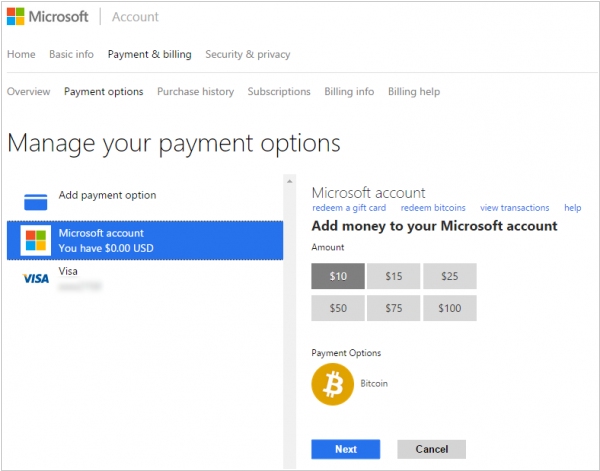Click the orange Bitcoin payment icon

tap(332, 384)
